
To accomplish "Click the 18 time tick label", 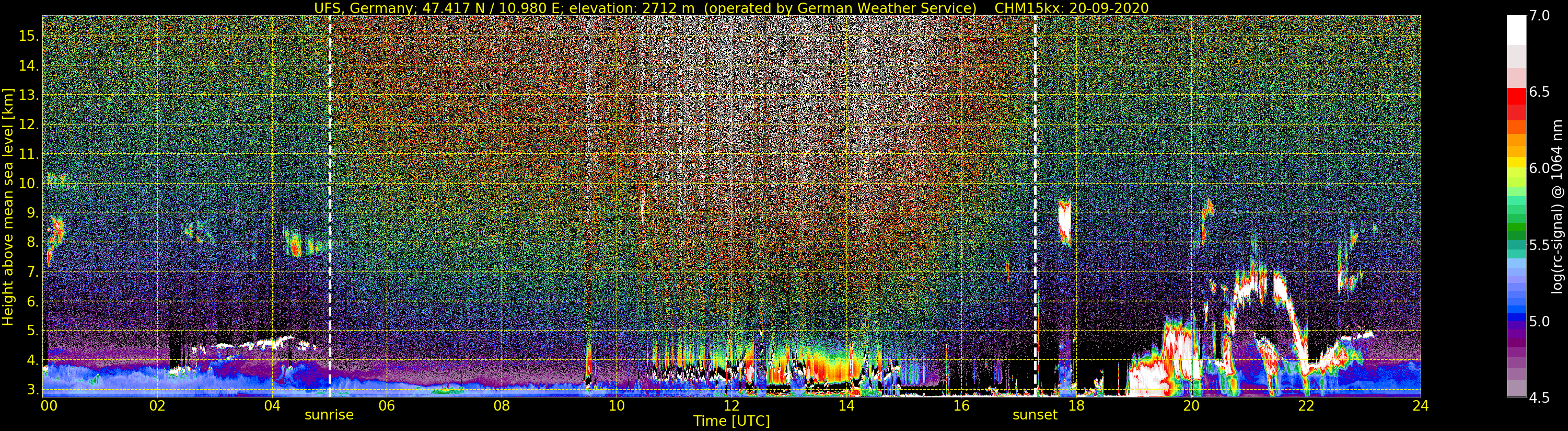I will (1076, 406).
